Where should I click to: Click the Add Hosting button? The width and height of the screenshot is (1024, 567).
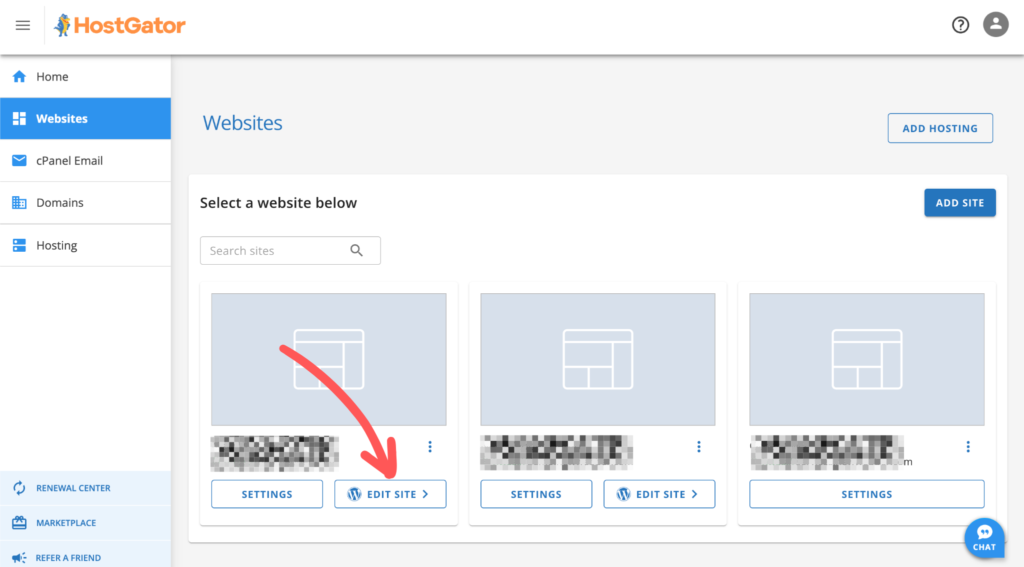[939, 129]
